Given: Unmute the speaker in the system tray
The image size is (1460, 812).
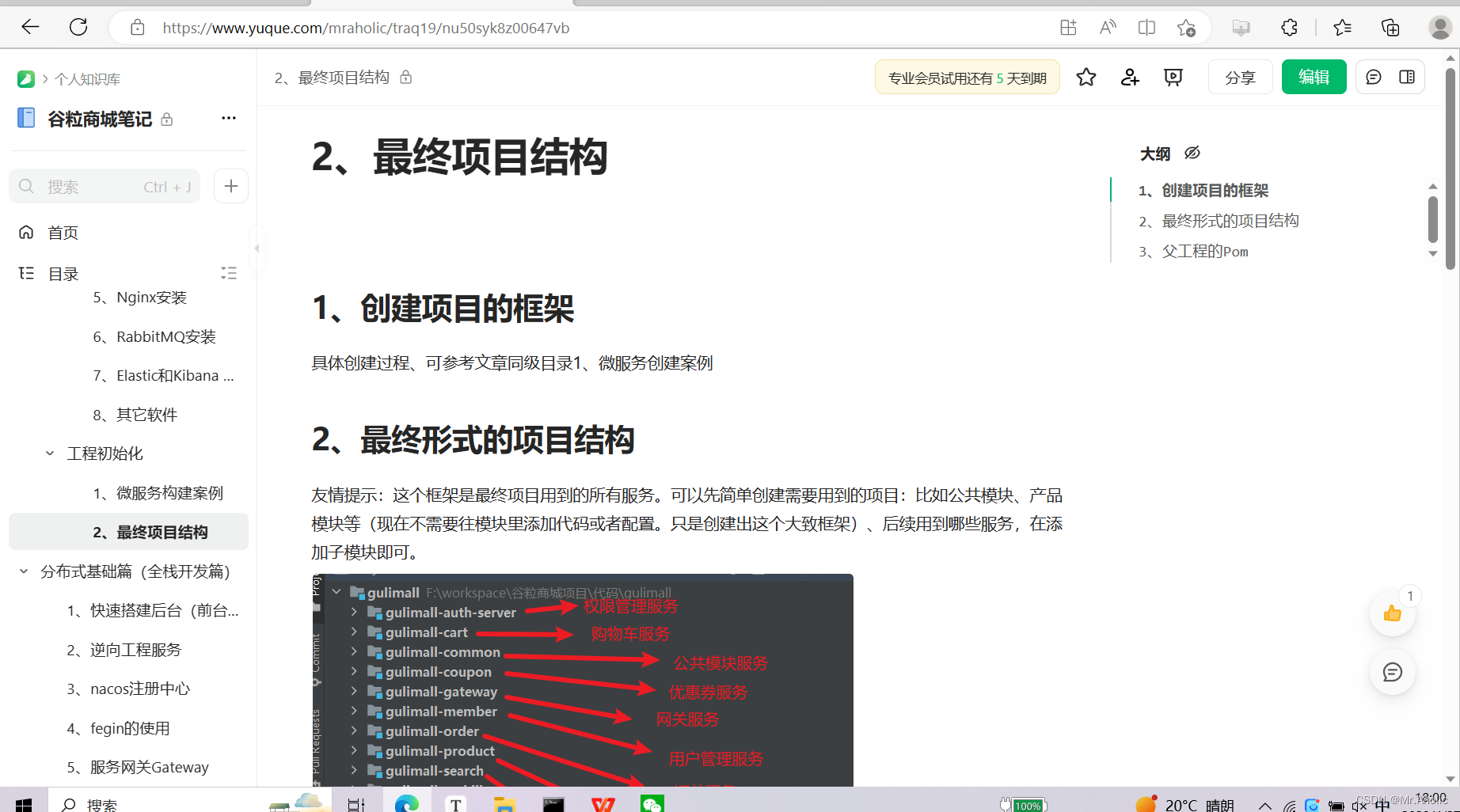Looking at the screenshot, I should pyautogui.click(x=1360, y=804).
